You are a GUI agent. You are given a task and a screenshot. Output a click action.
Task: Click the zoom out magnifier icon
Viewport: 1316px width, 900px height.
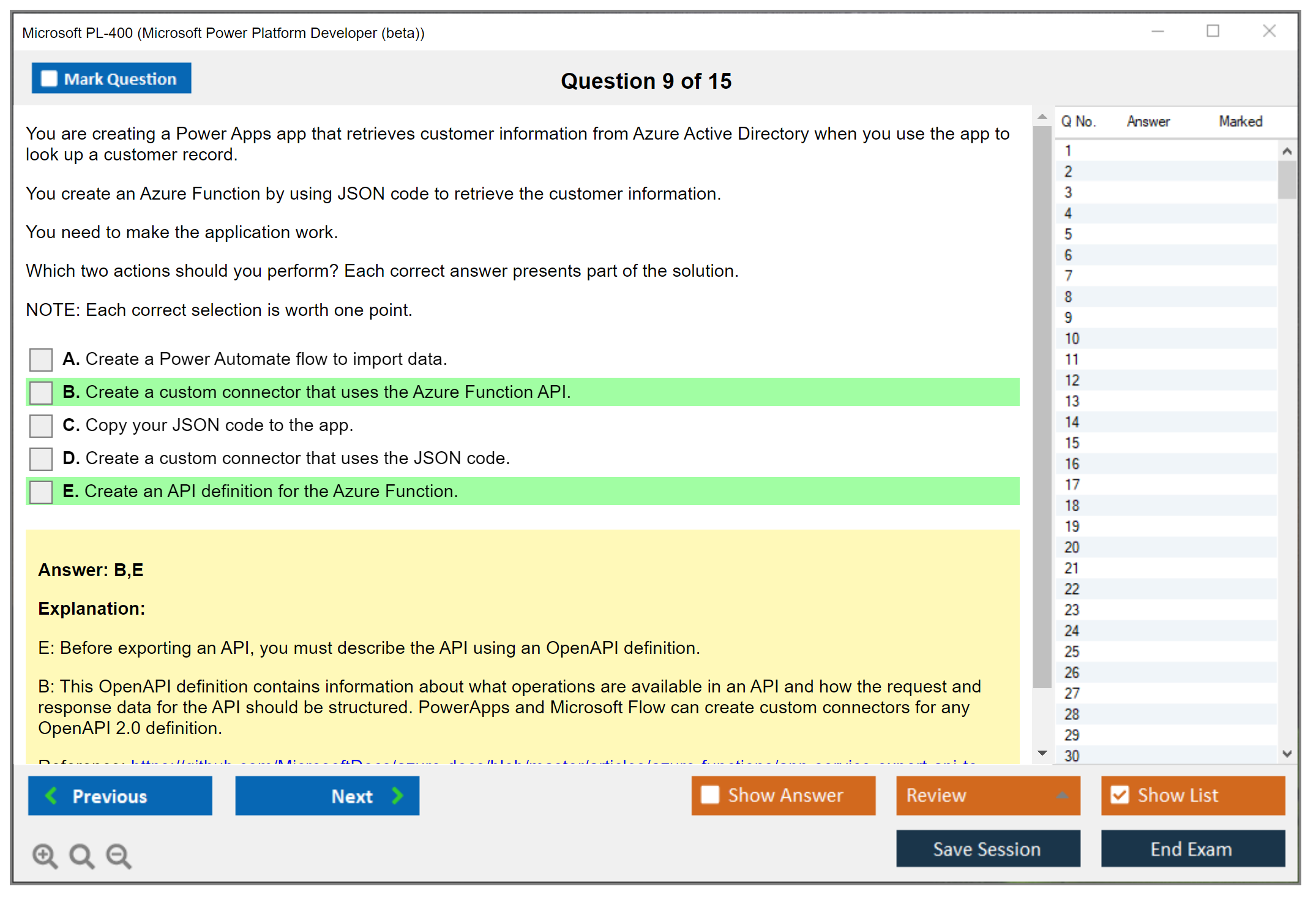click(119, 855)
